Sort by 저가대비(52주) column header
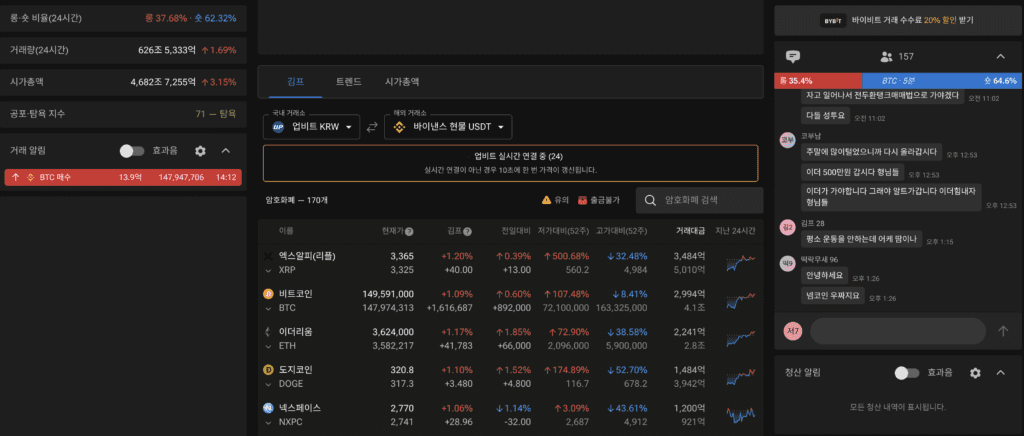Viewport: 1024px width, 436px height. pos(565,231)
